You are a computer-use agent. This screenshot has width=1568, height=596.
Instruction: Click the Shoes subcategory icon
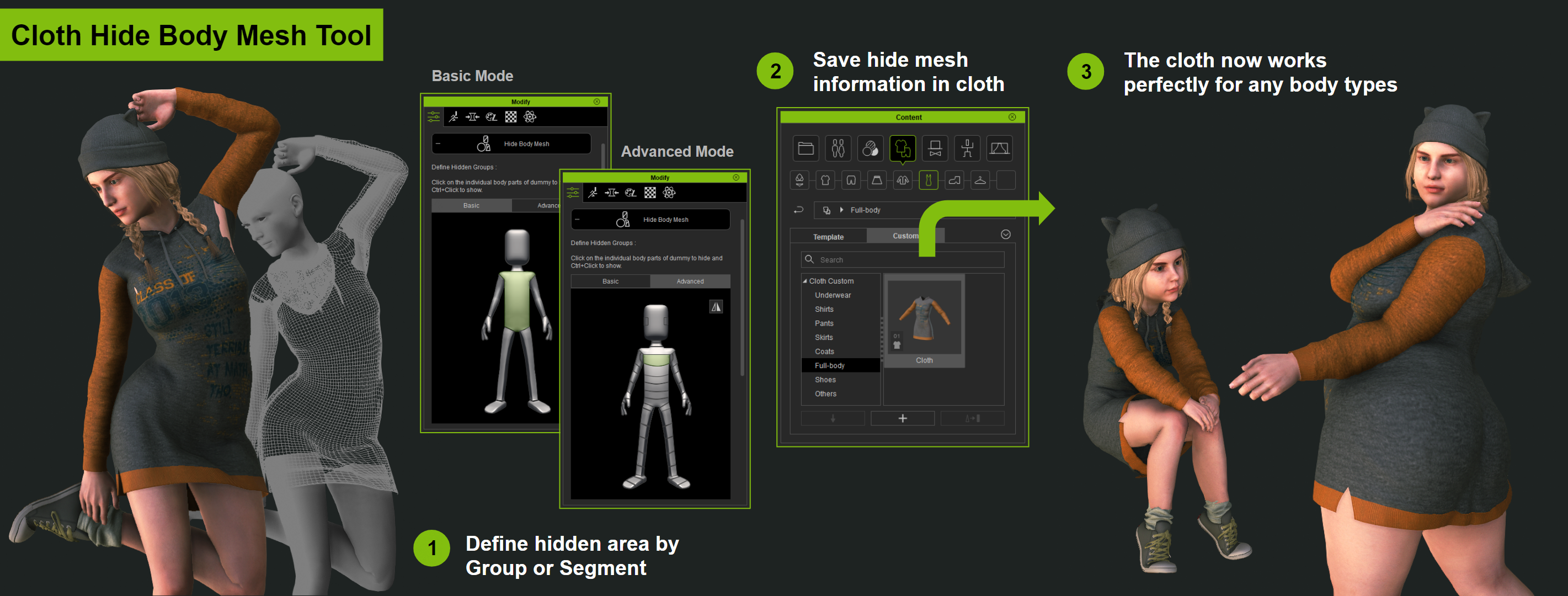pos(954,180)
